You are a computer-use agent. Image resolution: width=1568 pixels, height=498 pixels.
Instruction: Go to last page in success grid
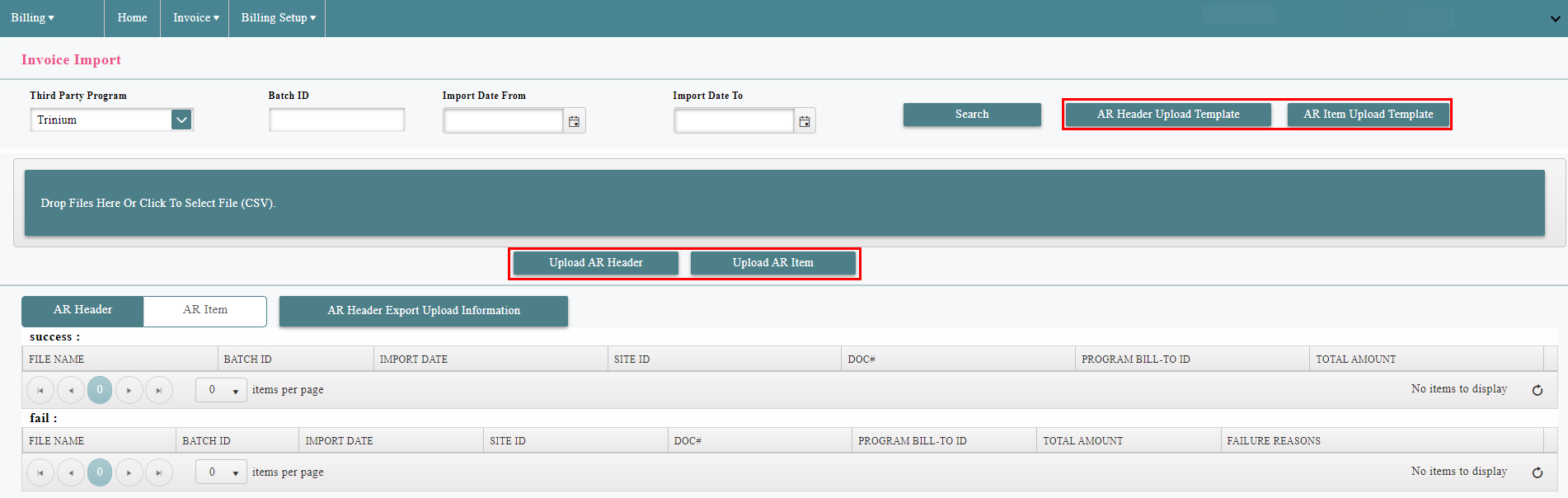click(x=159, y=390)
